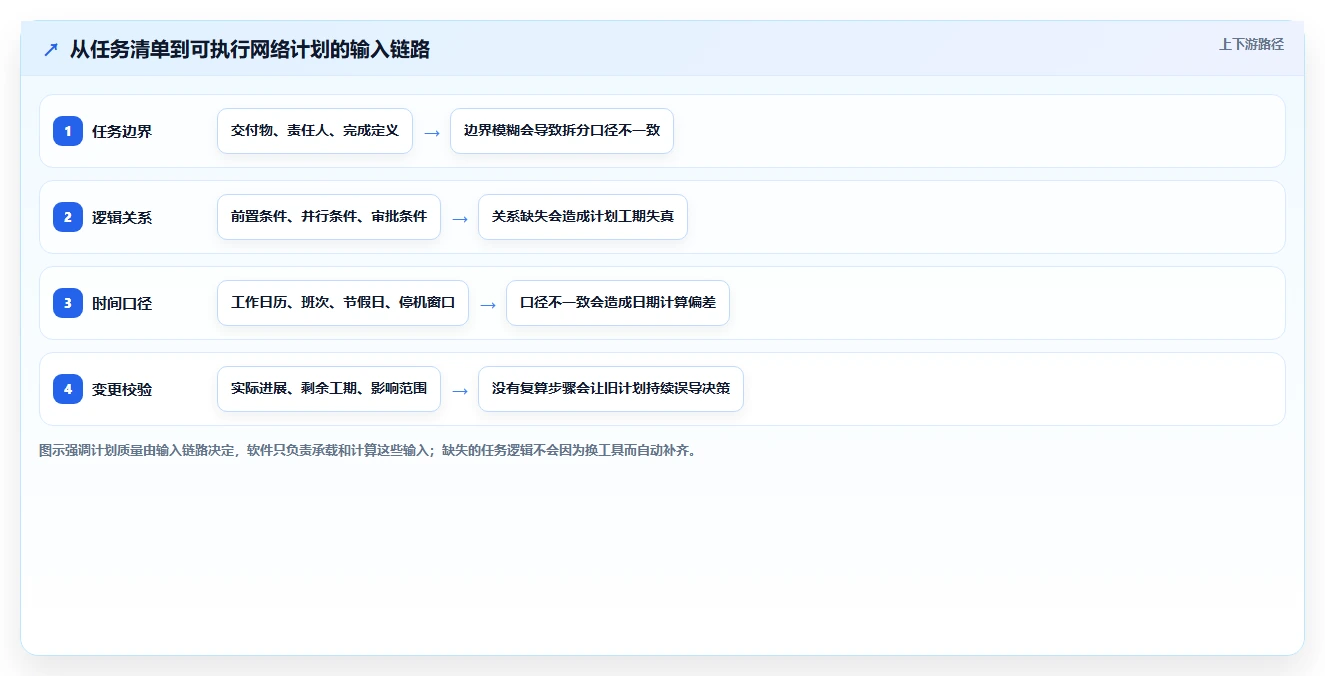
Task: Click the 上下游路径 label
Action: (x=1251, y=44)
